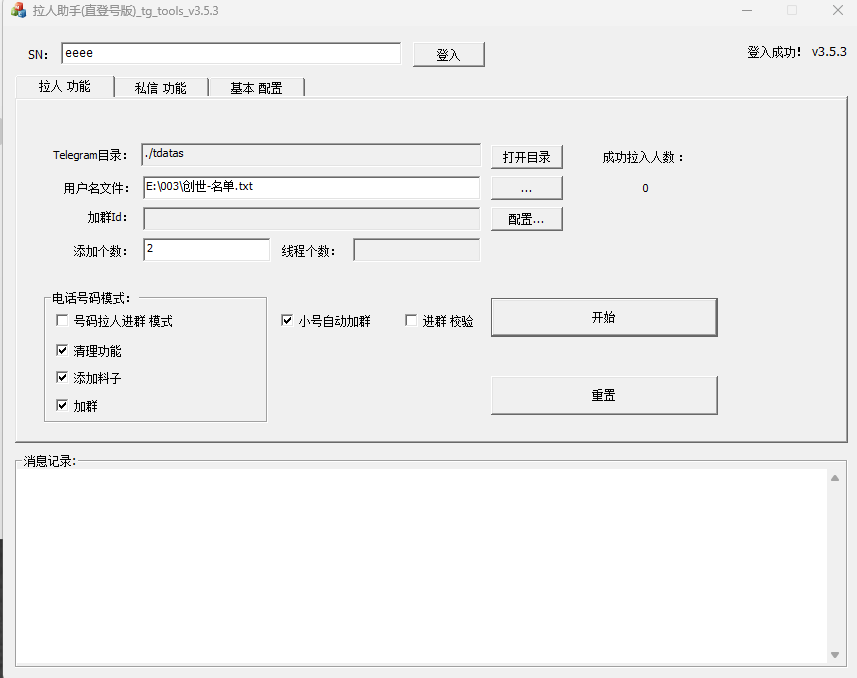Viewport: 857px width, 678px height.
Task: Click the 用户名文件 path field
Action: [x=311, y=187]
